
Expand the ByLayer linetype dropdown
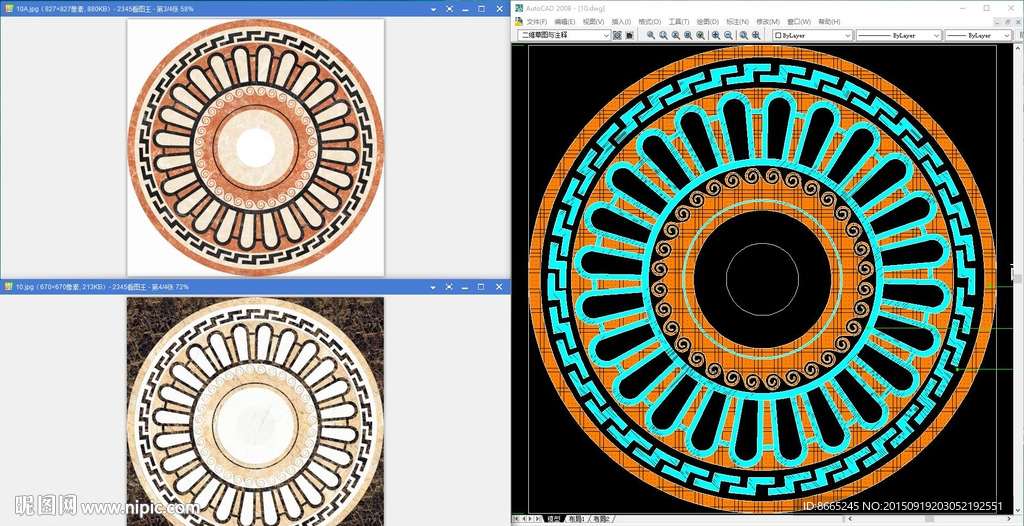(936, 35)
